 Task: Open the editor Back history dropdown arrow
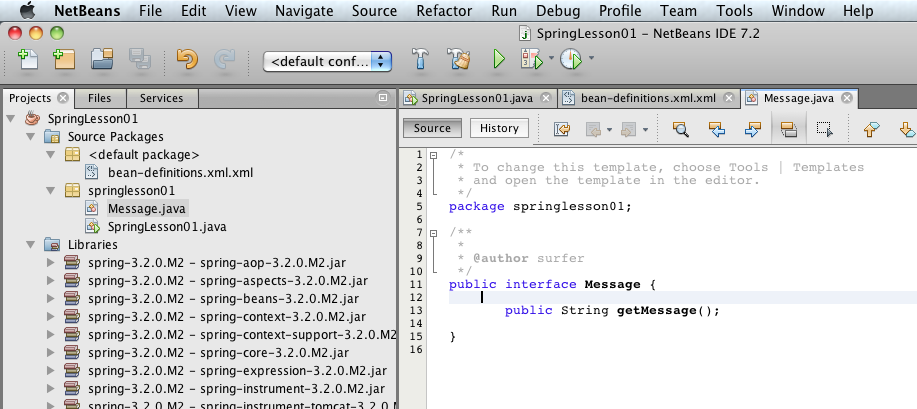point(609,130)
